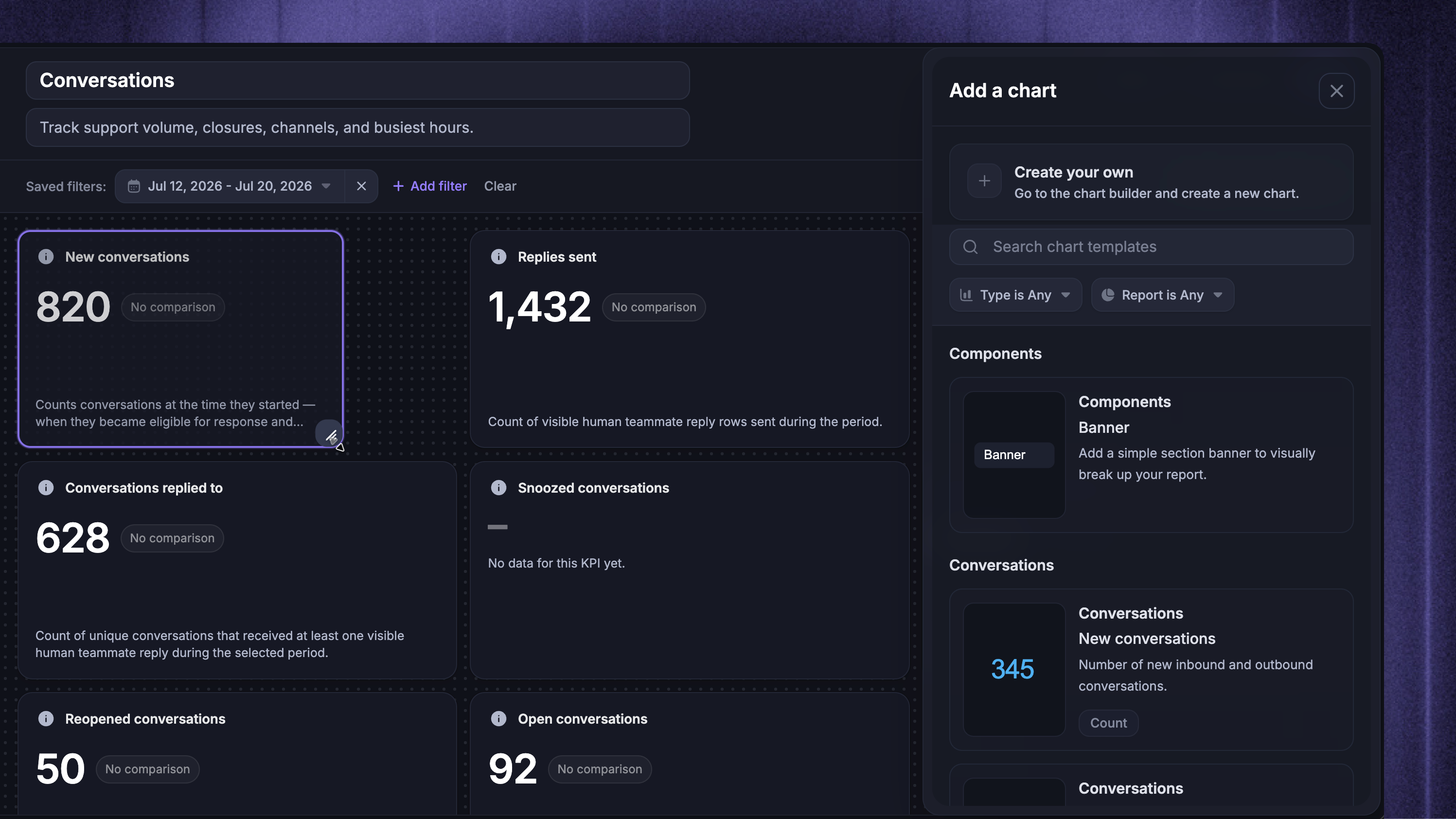The height and width of the screenshot is (819, 1456).
Task: Click the Add filter link
Action: pyautogui.click(x=430, y=186)
